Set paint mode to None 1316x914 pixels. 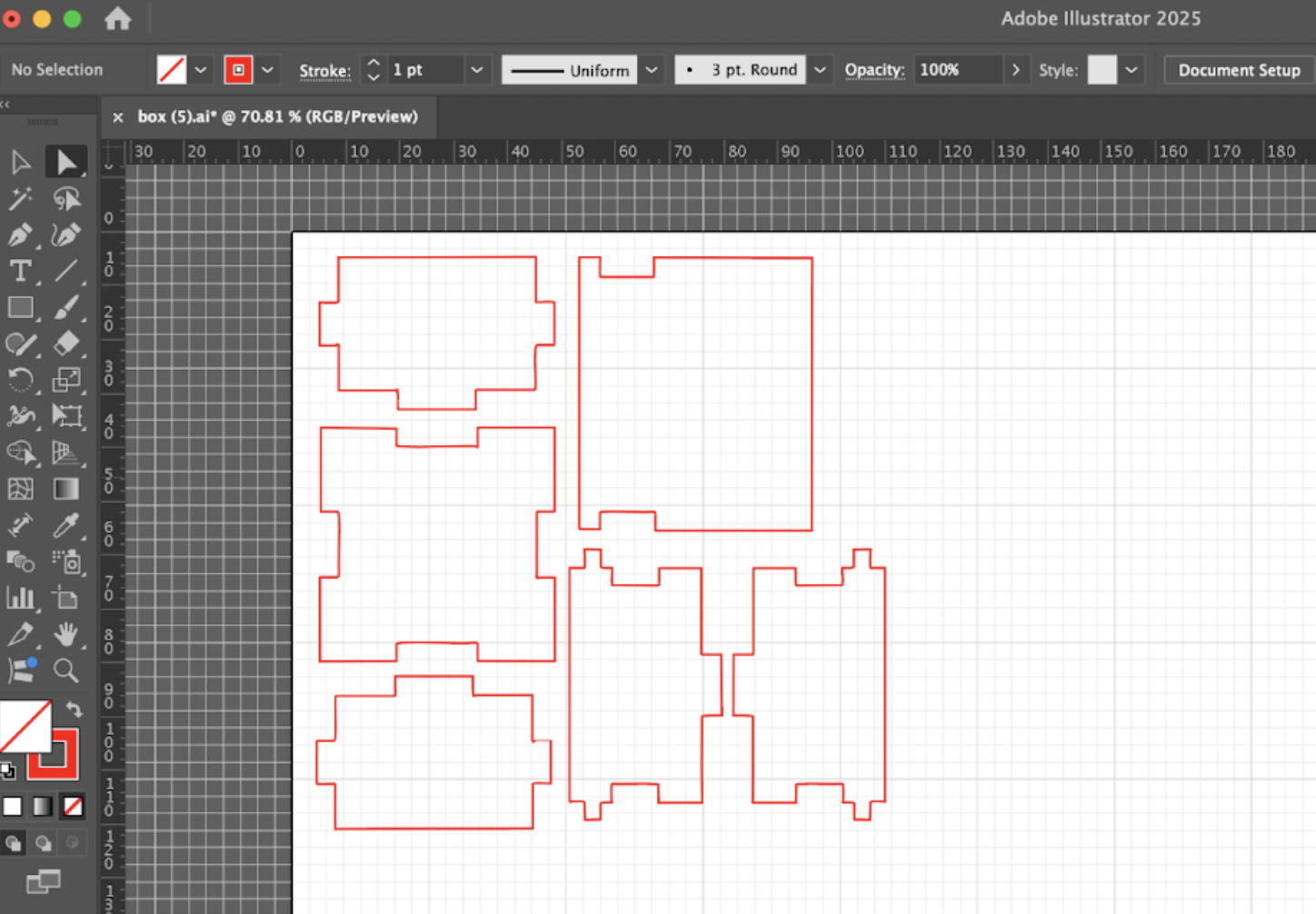[73, 806]
